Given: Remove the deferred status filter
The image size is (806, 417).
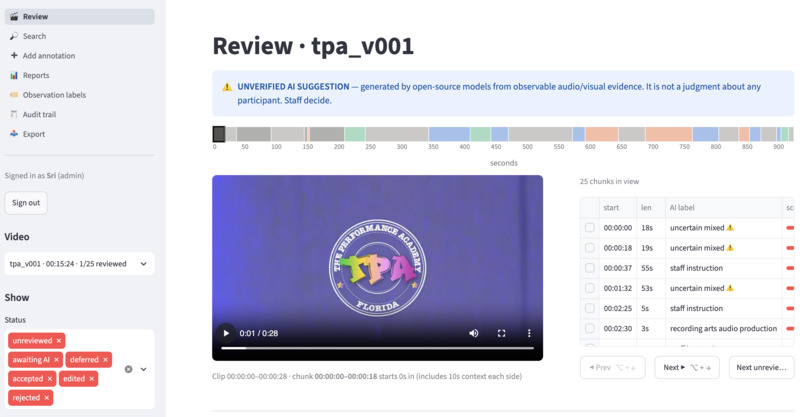Looking at the screenshot, I should [105, 359].
